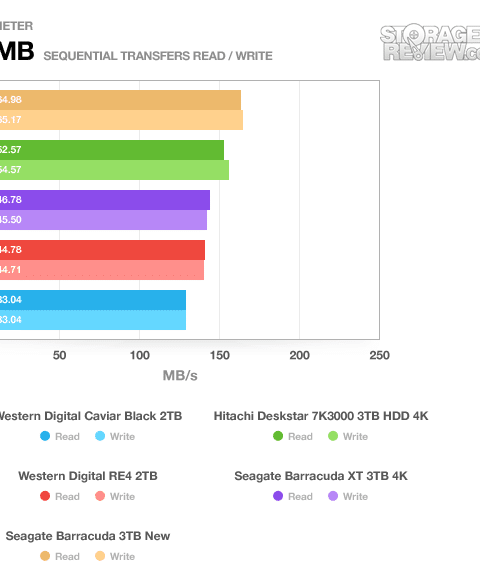Click the Seagate Barracuda 3TB New Read swatch
The image size is (480, 580).
(45, 556)
